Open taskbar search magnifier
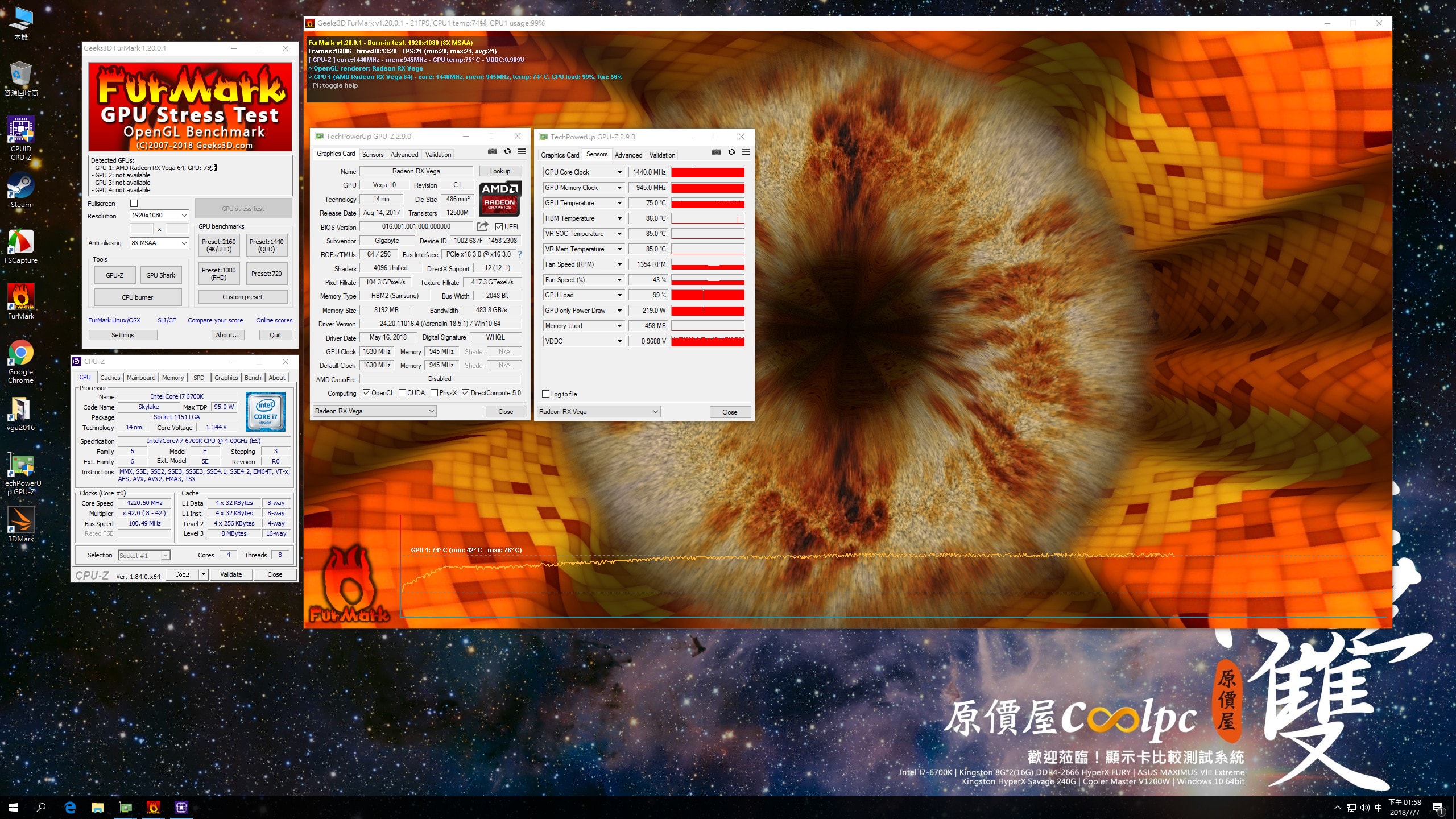This screenshot has width=1456, height=819. coord(41,807)
